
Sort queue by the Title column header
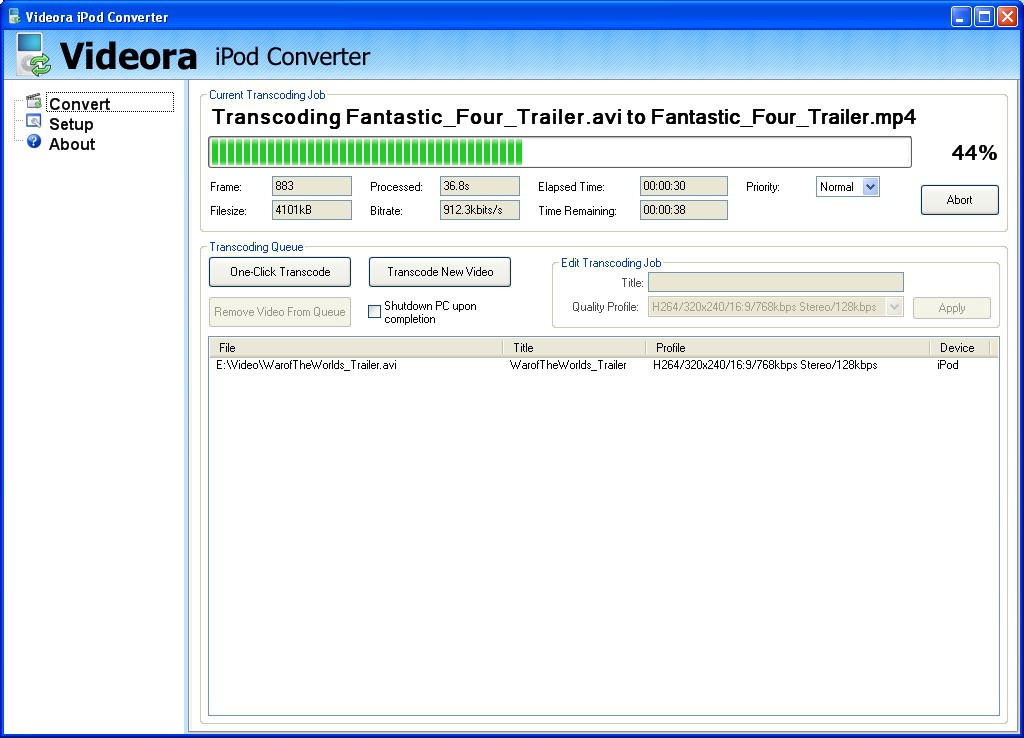click(x=574, y=347)
